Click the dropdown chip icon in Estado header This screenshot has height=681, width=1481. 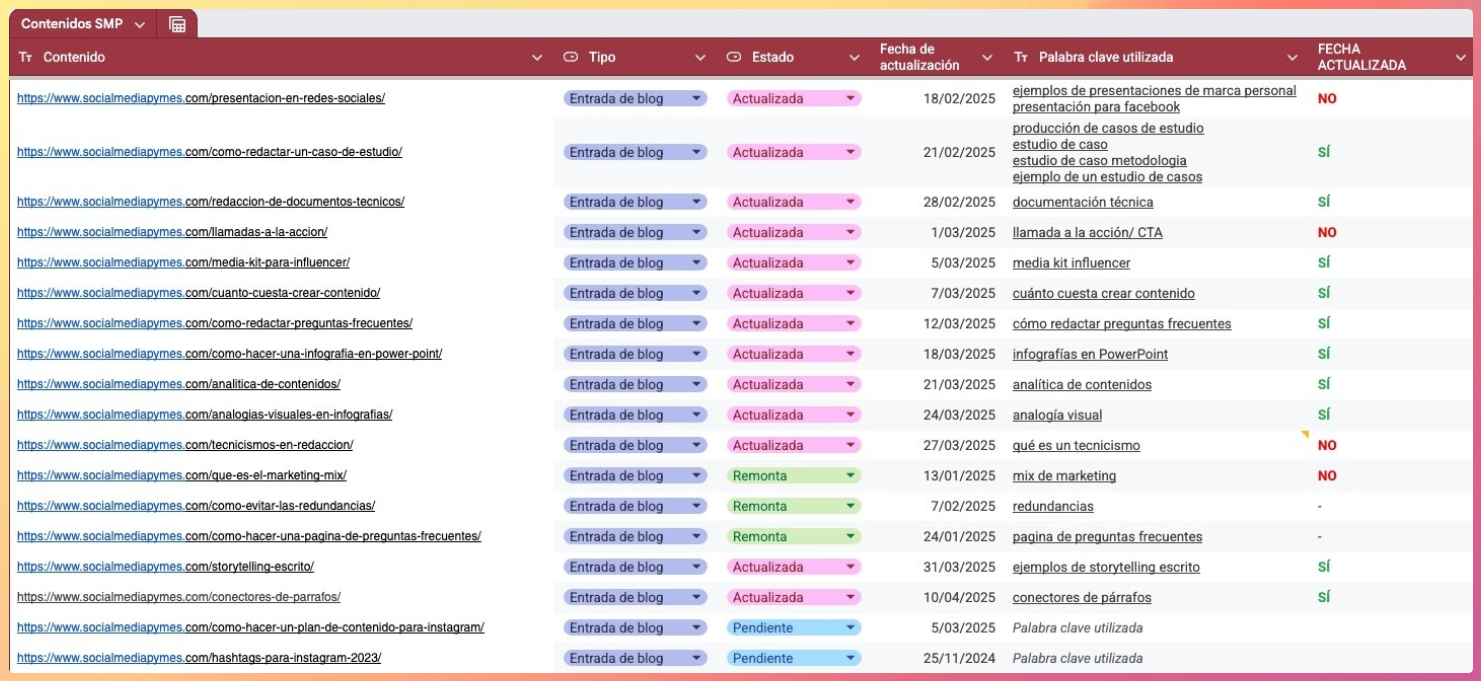pyautogui.click(x=733, y=58)
